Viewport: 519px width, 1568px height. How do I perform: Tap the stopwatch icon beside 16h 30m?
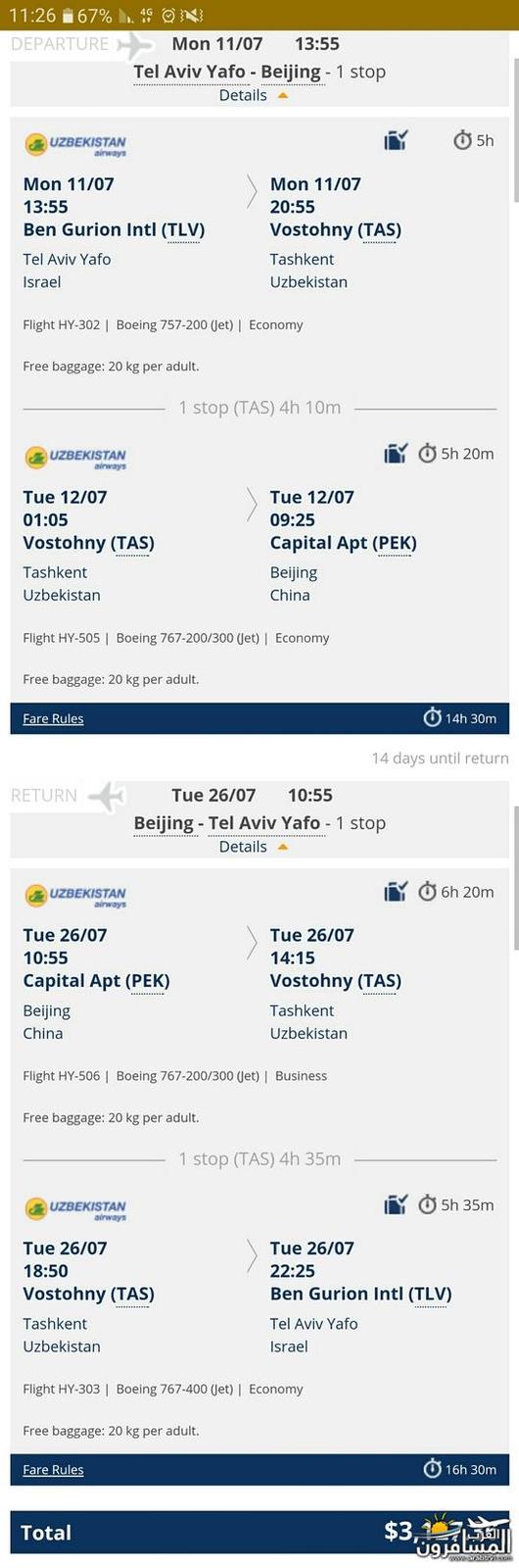pyautogui.click(x=432, y=1468)
